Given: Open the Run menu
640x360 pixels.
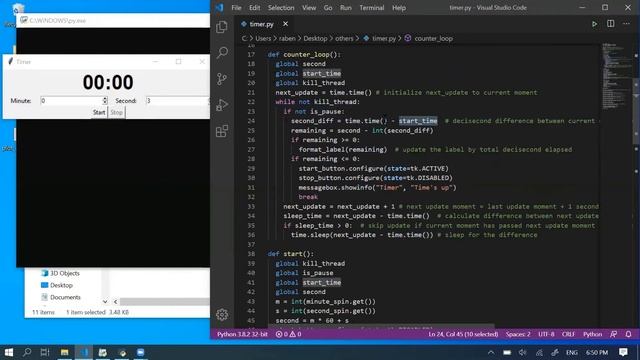Looking at the screenshot, I should click(x=345, y=8).
